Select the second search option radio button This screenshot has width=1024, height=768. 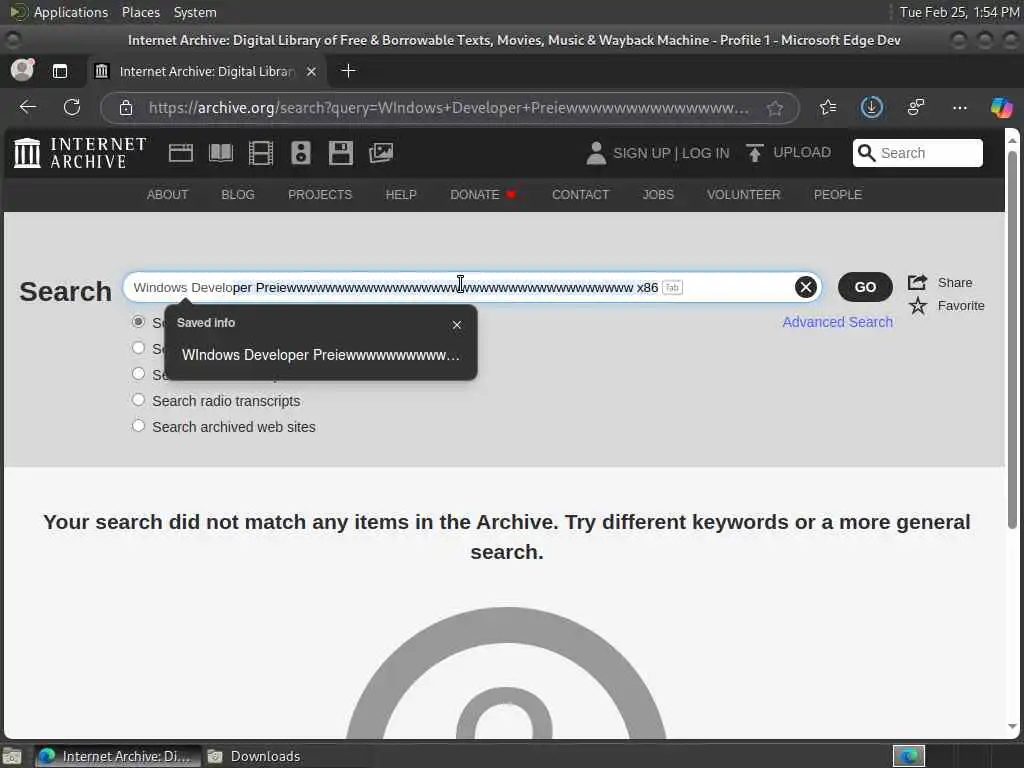(x=138, y=347)
